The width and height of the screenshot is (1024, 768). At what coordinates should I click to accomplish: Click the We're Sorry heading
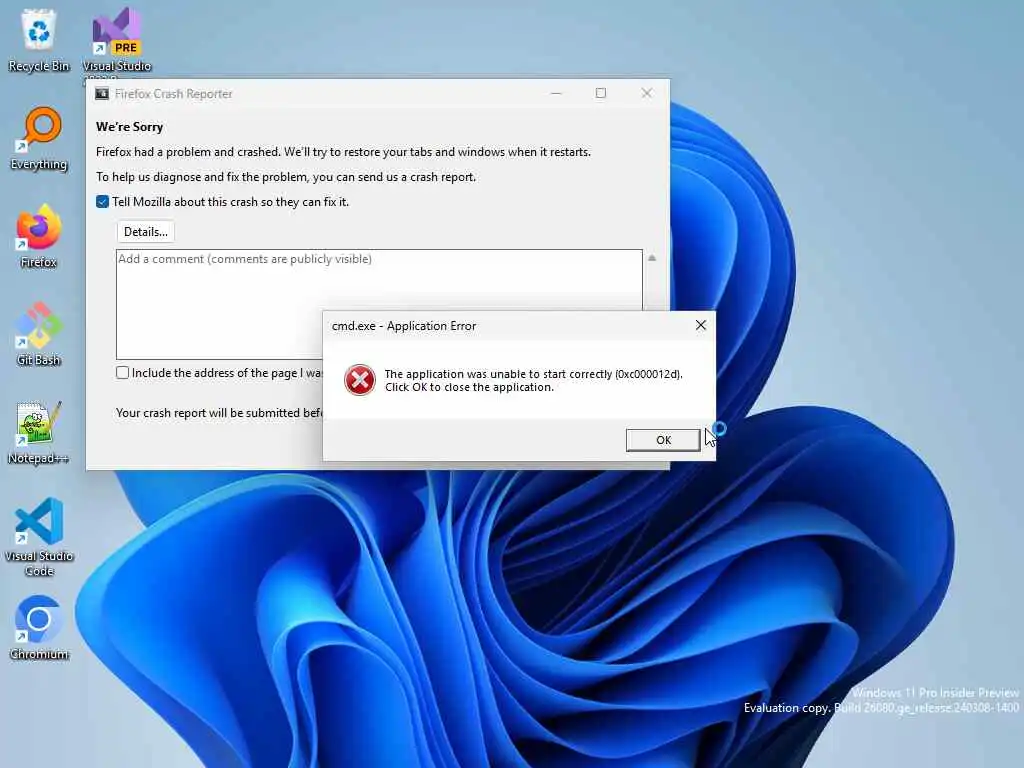coord(129,127)
